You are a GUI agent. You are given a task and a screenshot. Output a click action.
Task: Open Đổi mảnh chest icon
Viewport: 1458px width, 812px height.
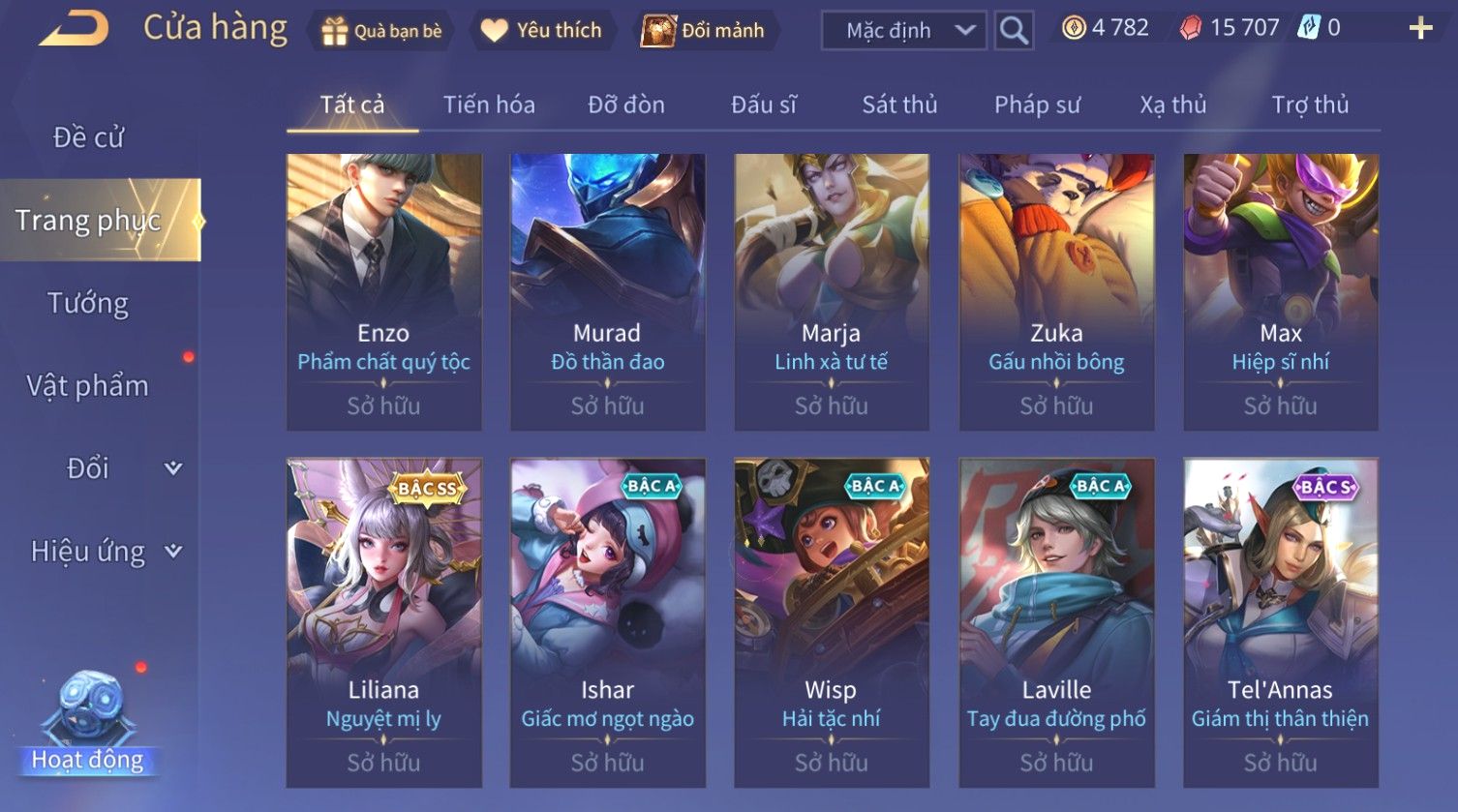(x=658, y=31)
